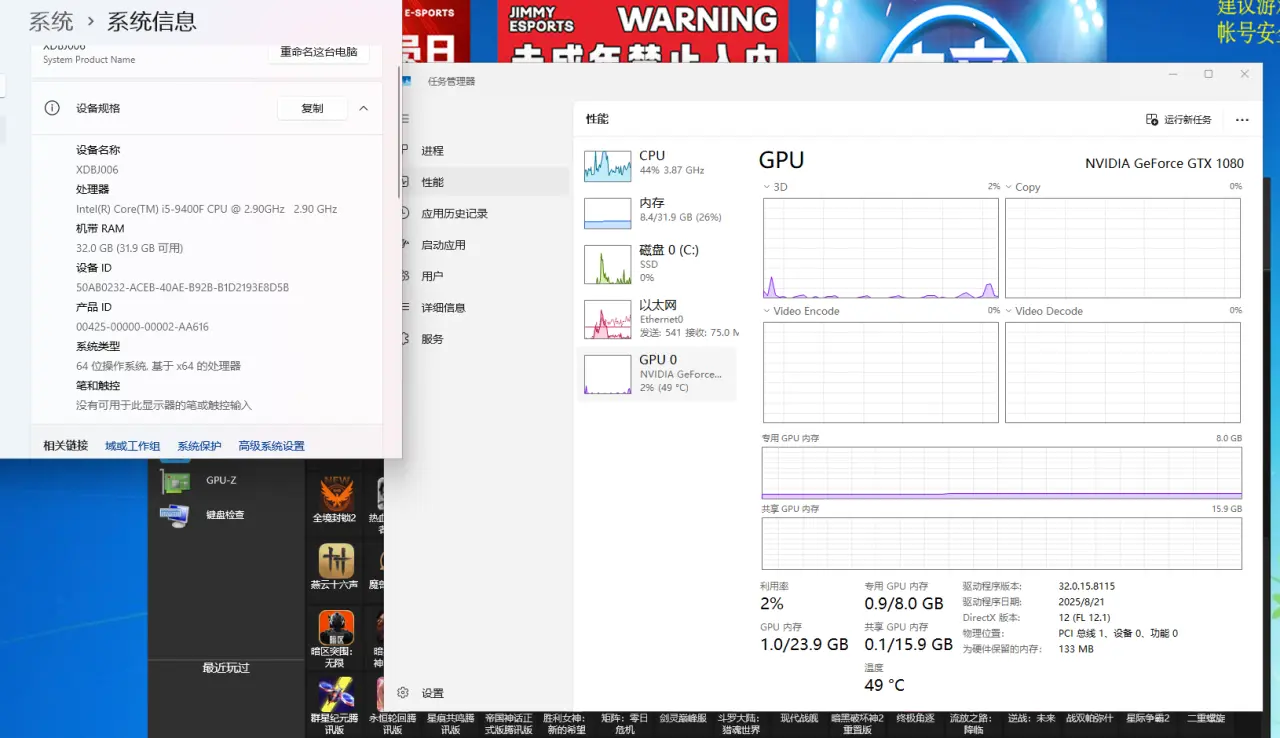Click the 重命名这台电脑 button
Image resolution: width=1280 pixels, height=738 pixels.
(318, 52)
